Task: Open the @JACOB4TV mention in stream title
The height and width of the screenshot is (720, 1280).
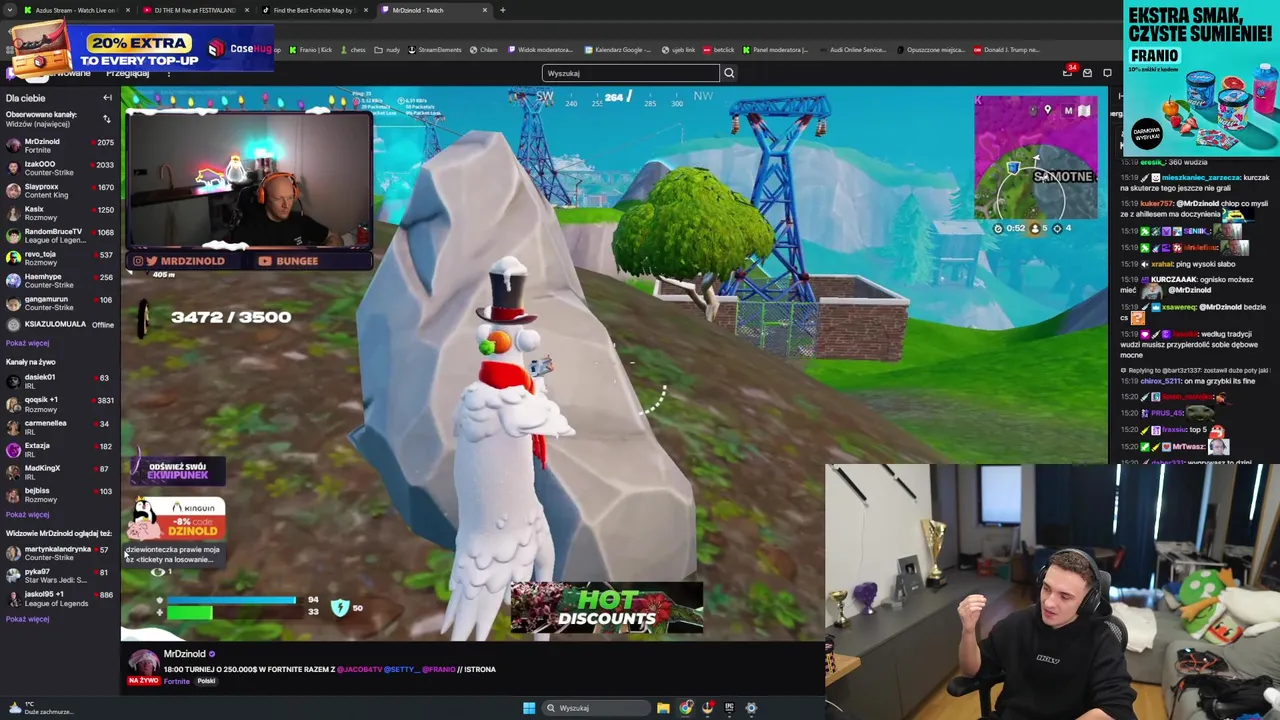Action: pyautogui.click(x=359, y=669)
